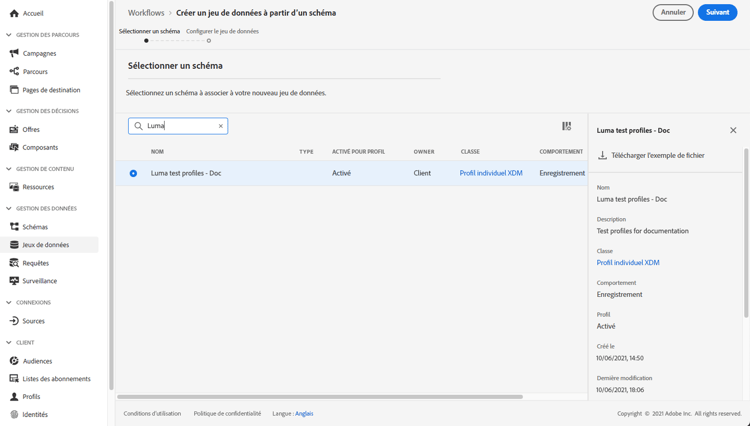750x426 pixels.
Task: Click the Surveillance monitor icon
Action: coord(14,281)
